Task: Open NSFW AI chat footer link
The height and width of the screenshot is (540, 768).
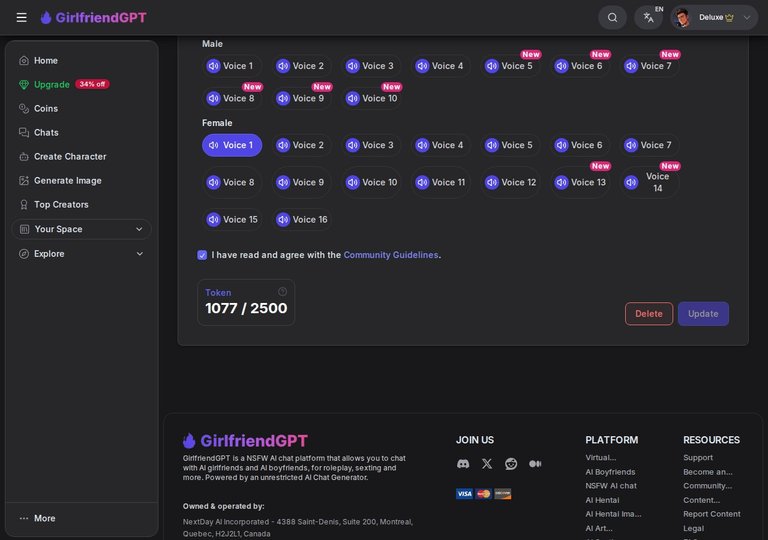Action: pos(611,486)
